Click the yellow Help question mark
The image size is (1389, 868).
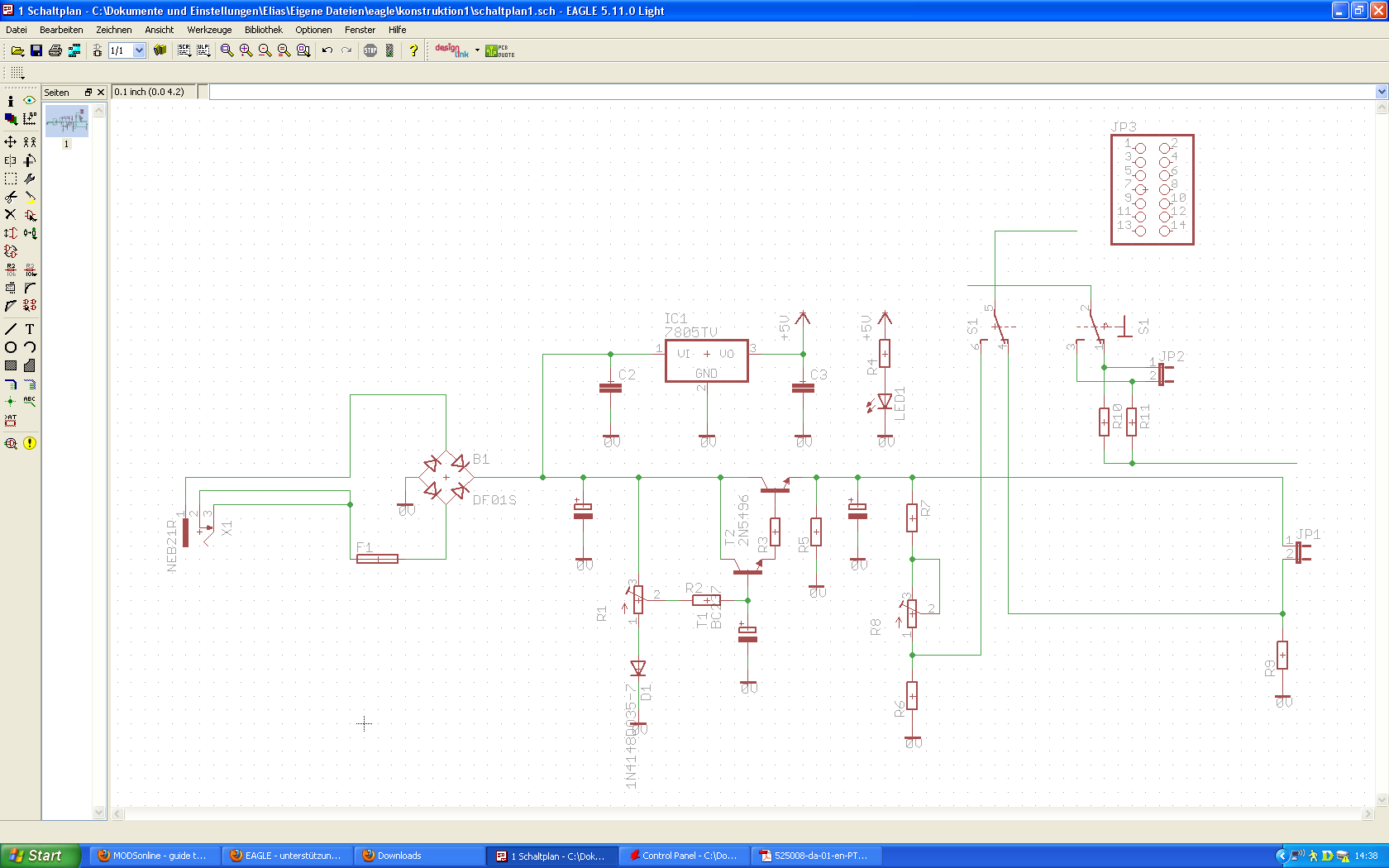[413, 50]
